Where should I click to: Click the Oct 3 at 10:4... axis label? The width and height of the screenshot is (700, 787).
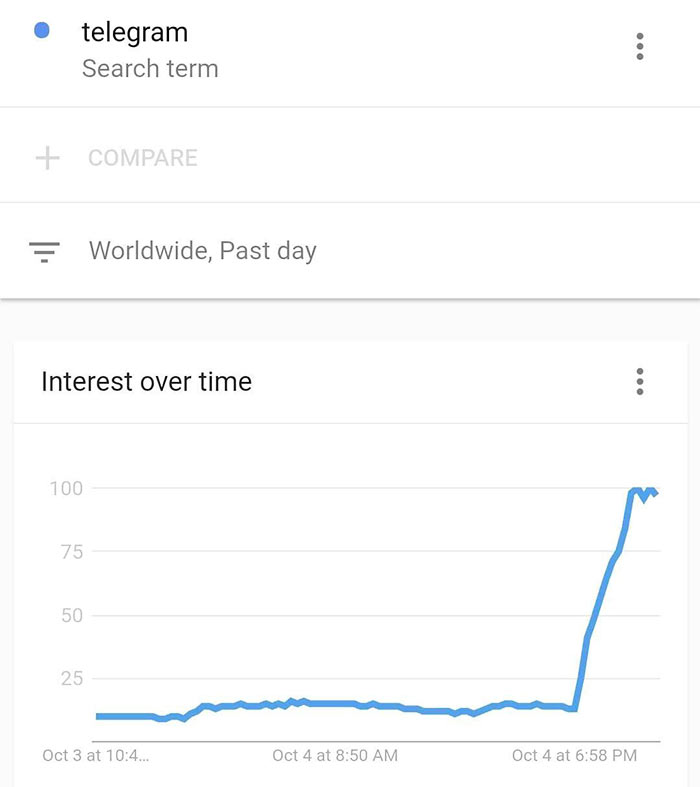pos(95,756)
